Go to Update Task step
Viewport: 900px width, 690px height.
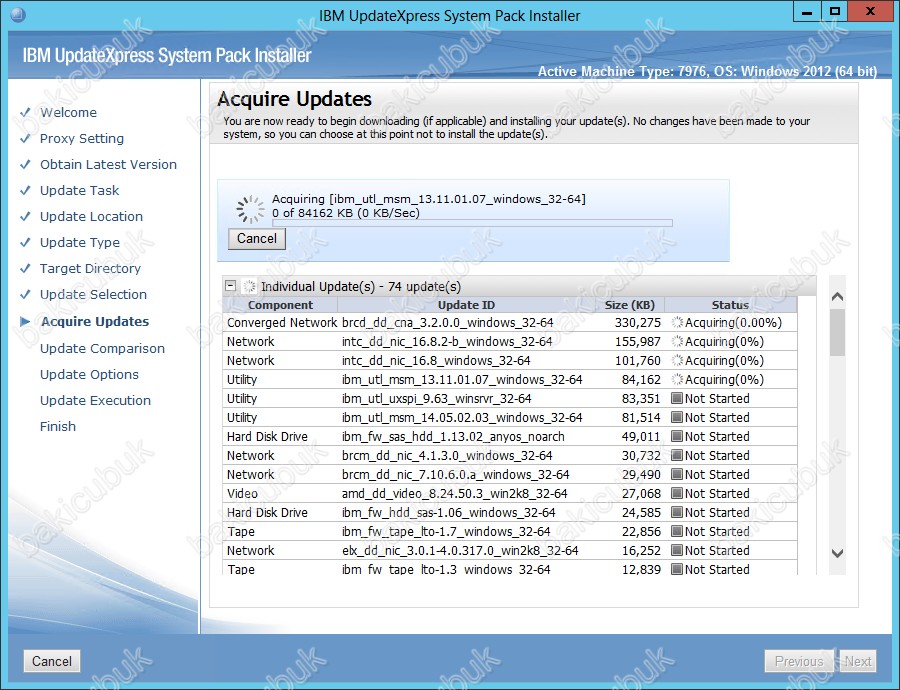coord(79,190)
